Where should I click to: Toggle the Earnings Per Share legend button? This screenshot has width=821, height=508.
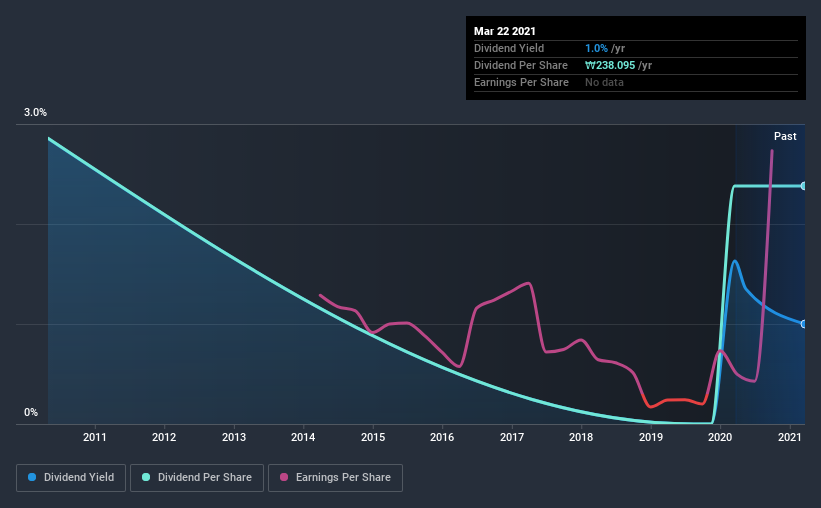click(336, 478)
